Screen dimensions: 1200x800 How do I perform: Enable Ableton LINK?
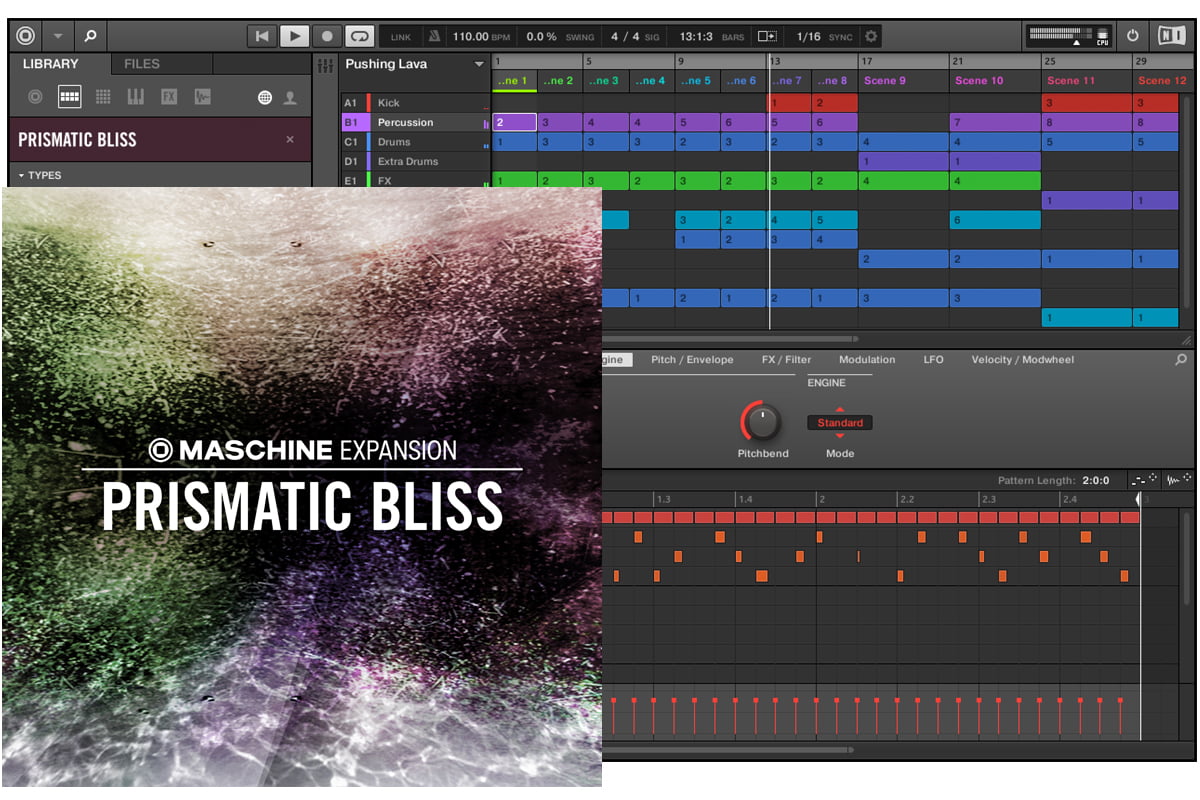pos(400,37)
